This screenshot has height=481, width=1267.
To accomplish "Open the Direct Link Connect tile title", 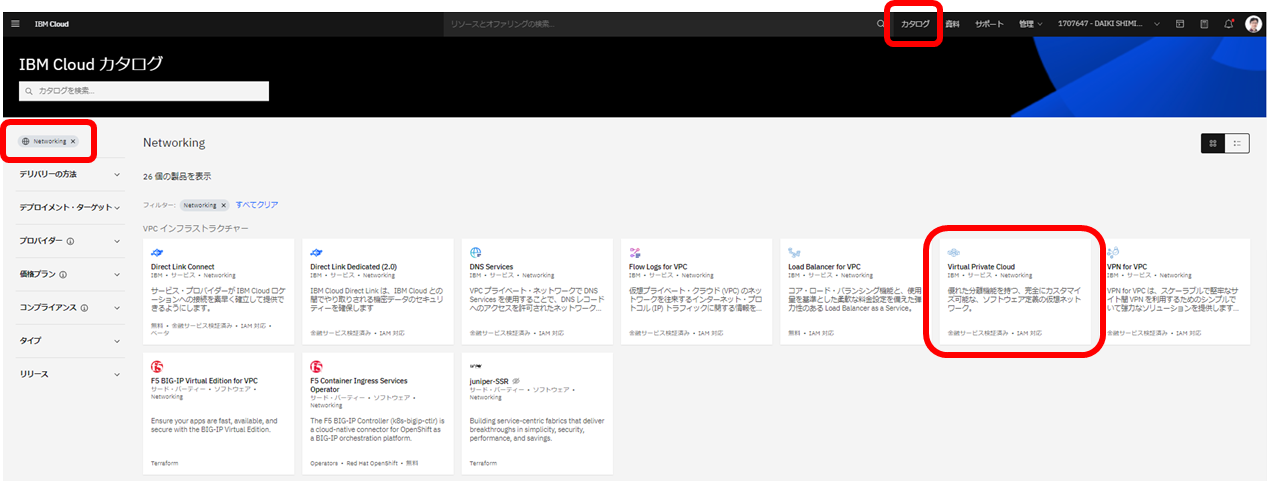I will click(183, 267).
